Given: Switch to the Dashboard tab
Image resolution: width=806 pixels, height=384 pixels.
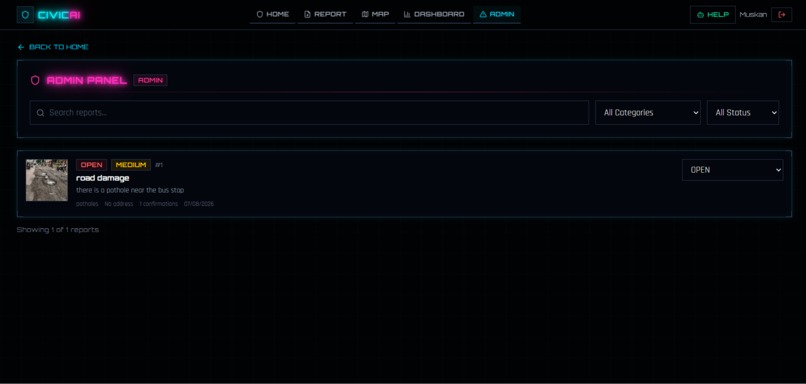Looking at the screenshot, I should (x=434, y=14).
